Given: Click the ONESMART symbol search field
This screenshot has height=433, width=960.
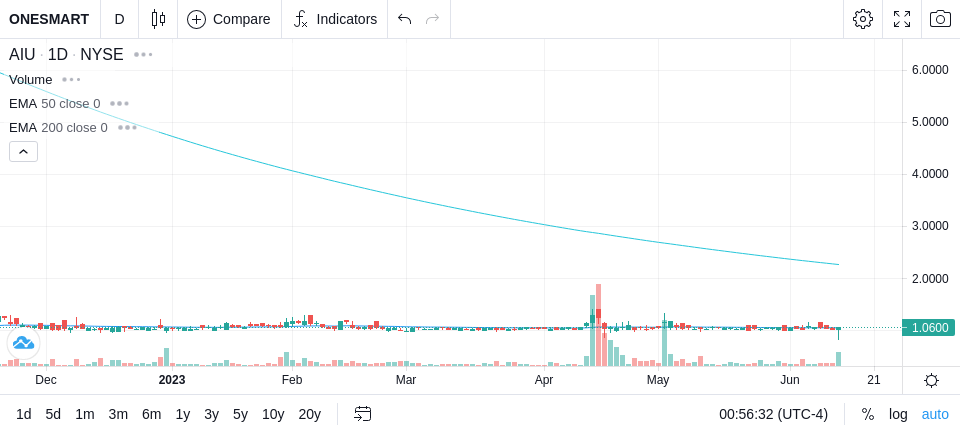Looking at the screenshot, I should [49, 19].
